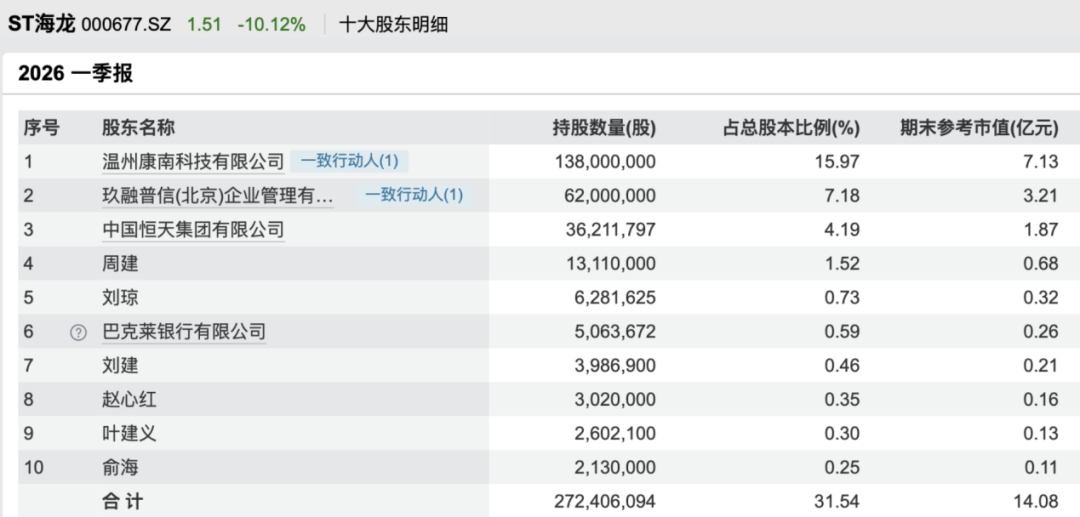
Task: Select shareholder row 周建
Action: coord(549,264)
